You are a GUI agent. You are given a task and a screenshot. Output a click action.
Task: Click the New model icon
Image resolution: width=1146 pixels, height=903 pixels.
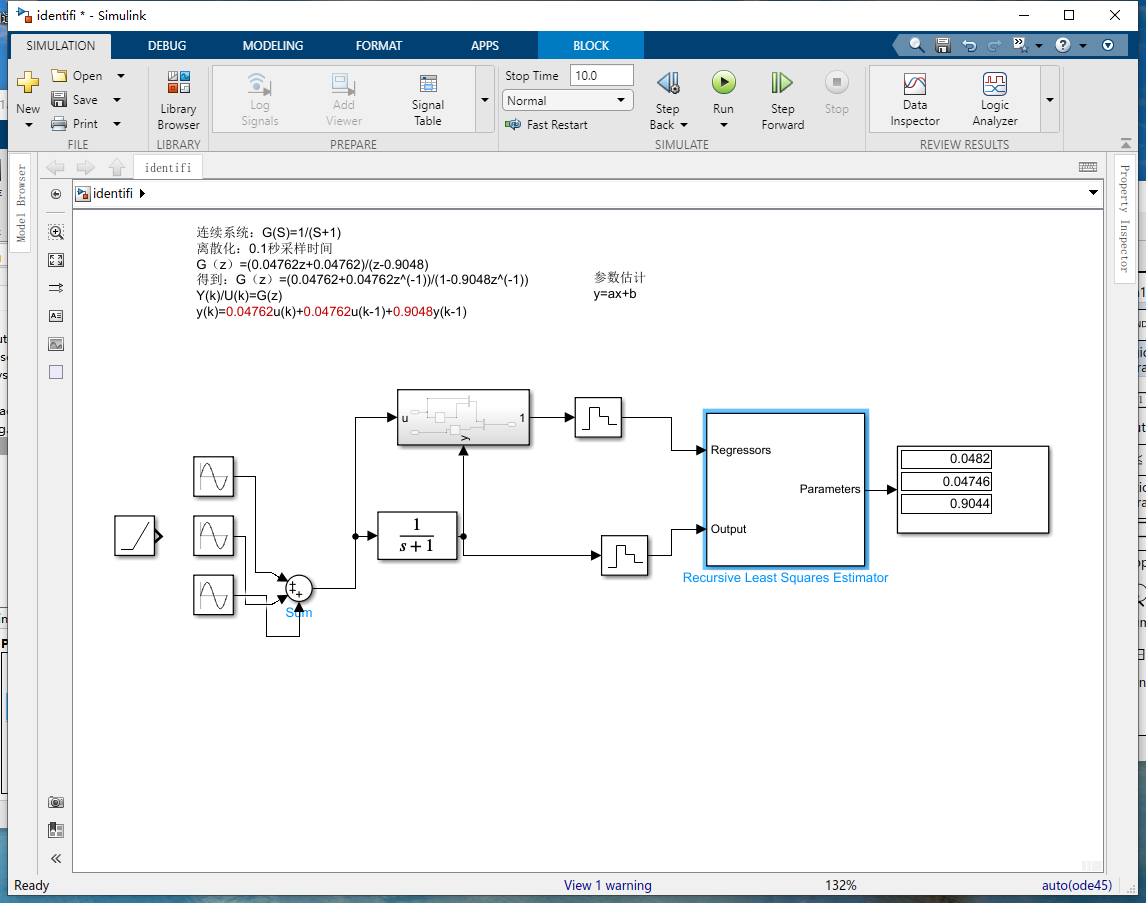(28, 82)
